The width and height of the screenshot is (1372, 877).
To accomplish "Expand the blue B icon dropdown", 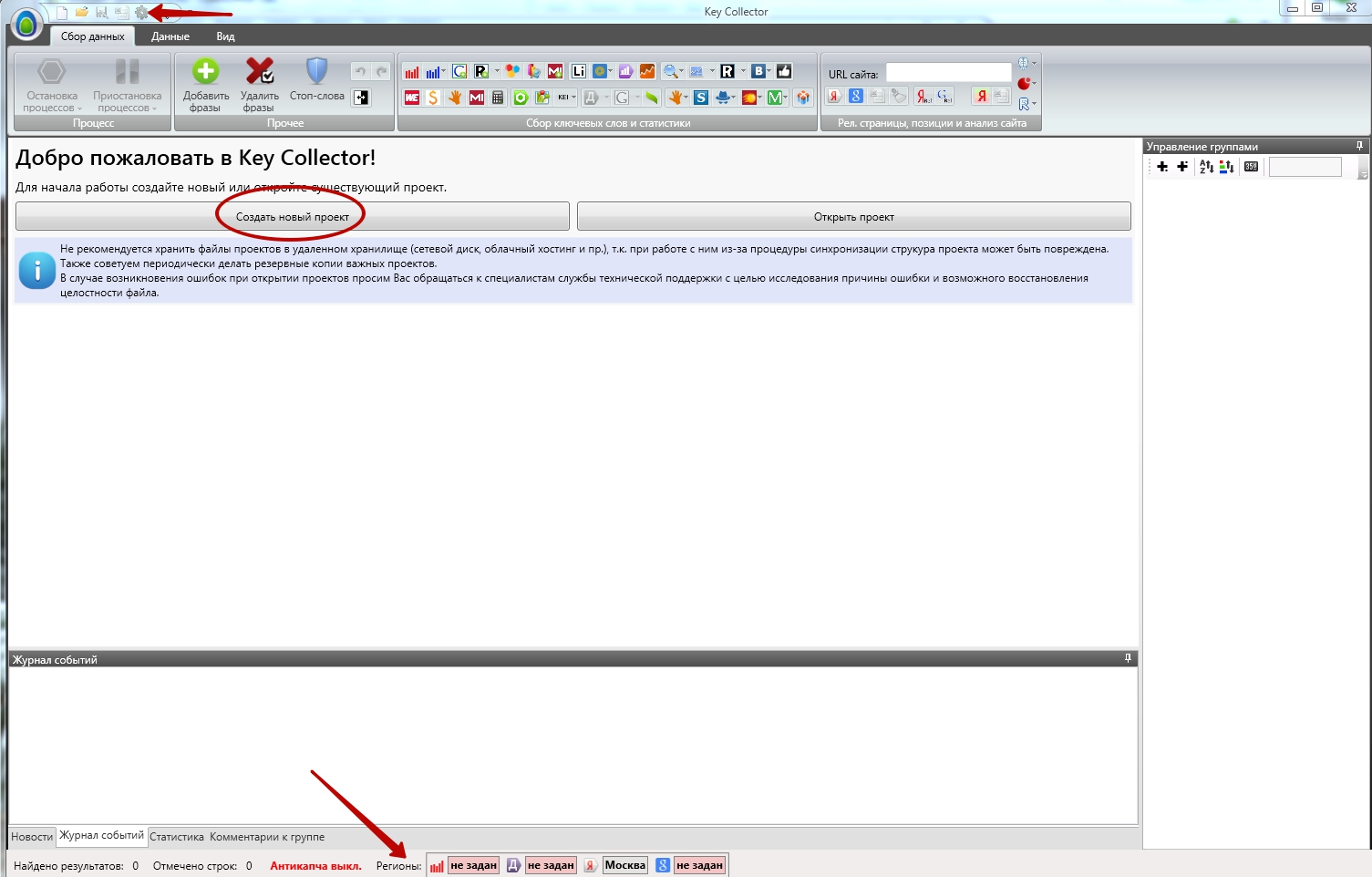I will [x=769, y=71].
